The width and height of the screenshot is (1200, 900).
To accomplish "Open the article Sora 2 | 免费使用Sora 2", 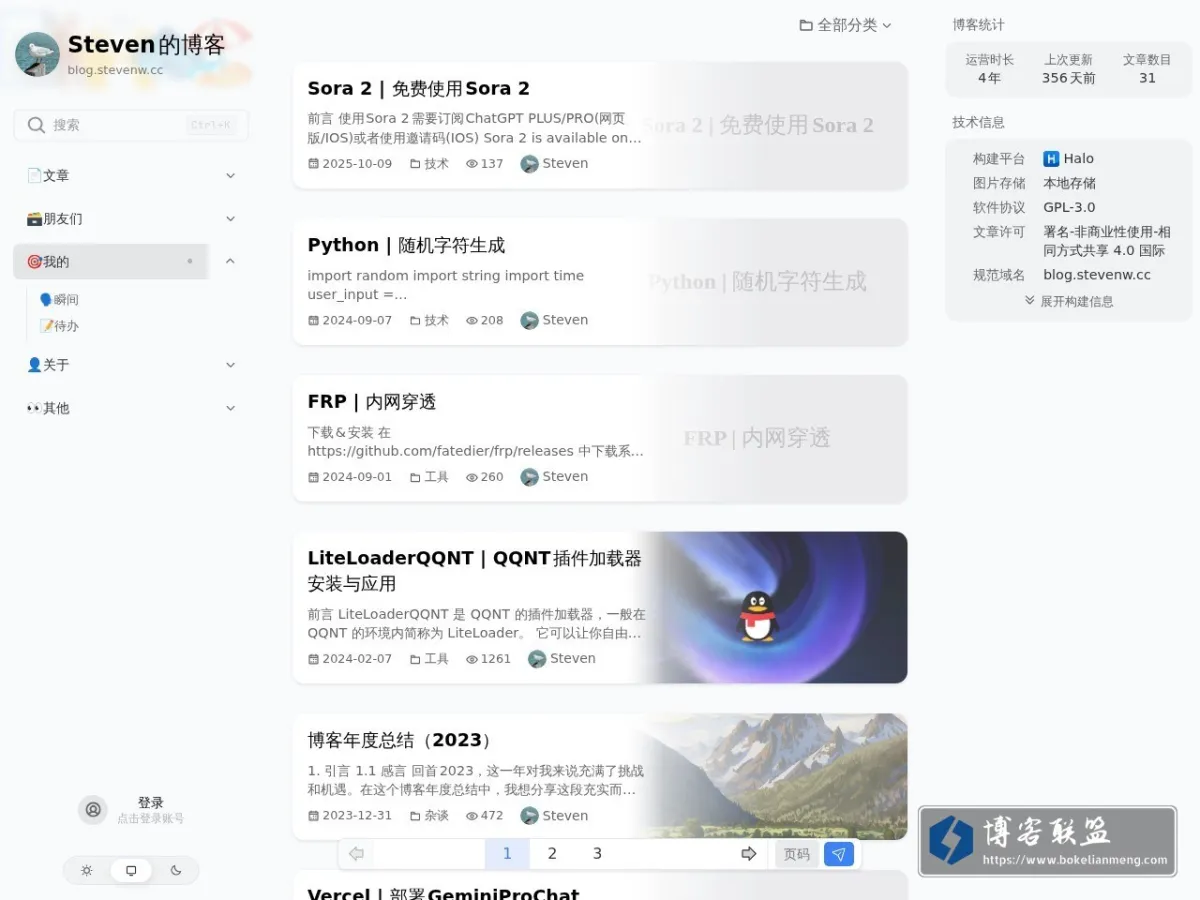I will [x=419, y=88].
